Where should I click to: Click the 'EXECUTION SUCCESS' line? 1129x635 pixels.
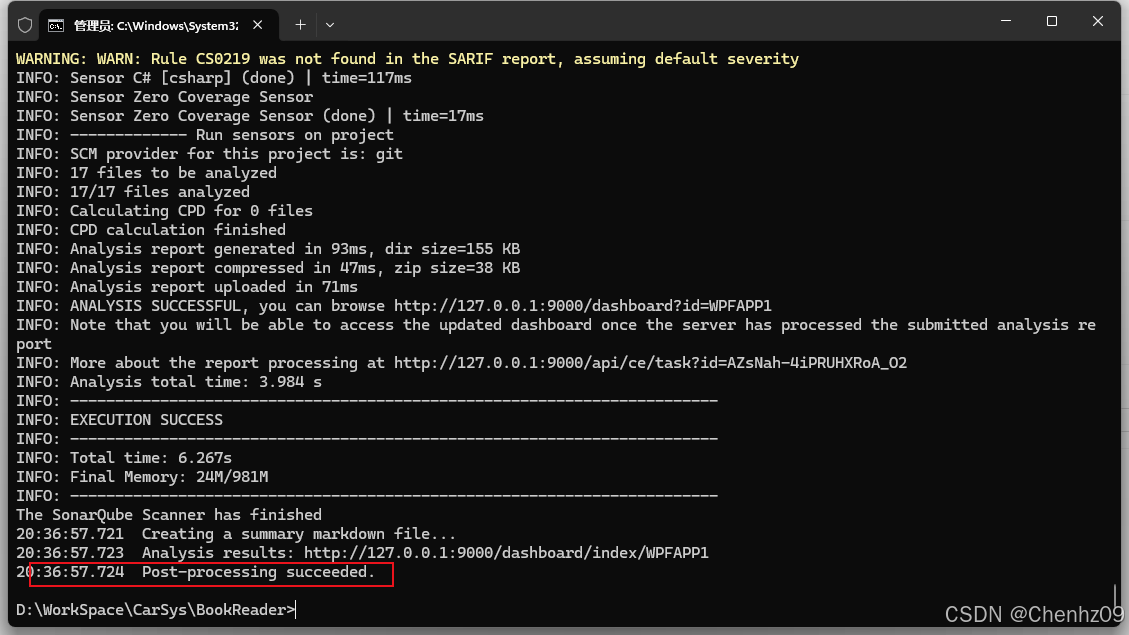coord(120,420)
